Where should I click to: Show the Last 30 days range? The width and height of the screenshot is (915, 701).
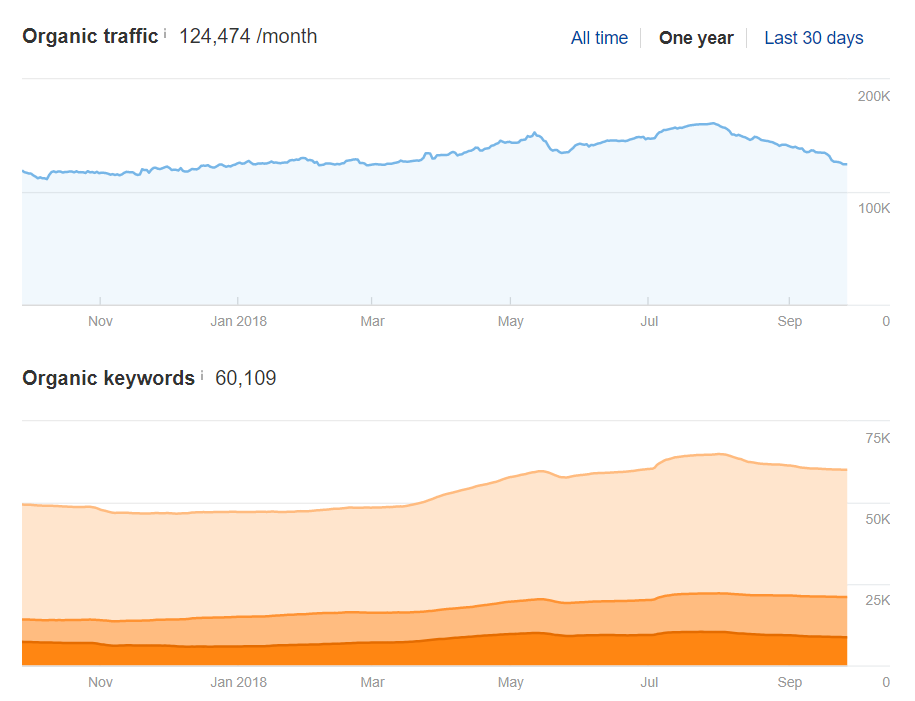[x=813, y=38]
